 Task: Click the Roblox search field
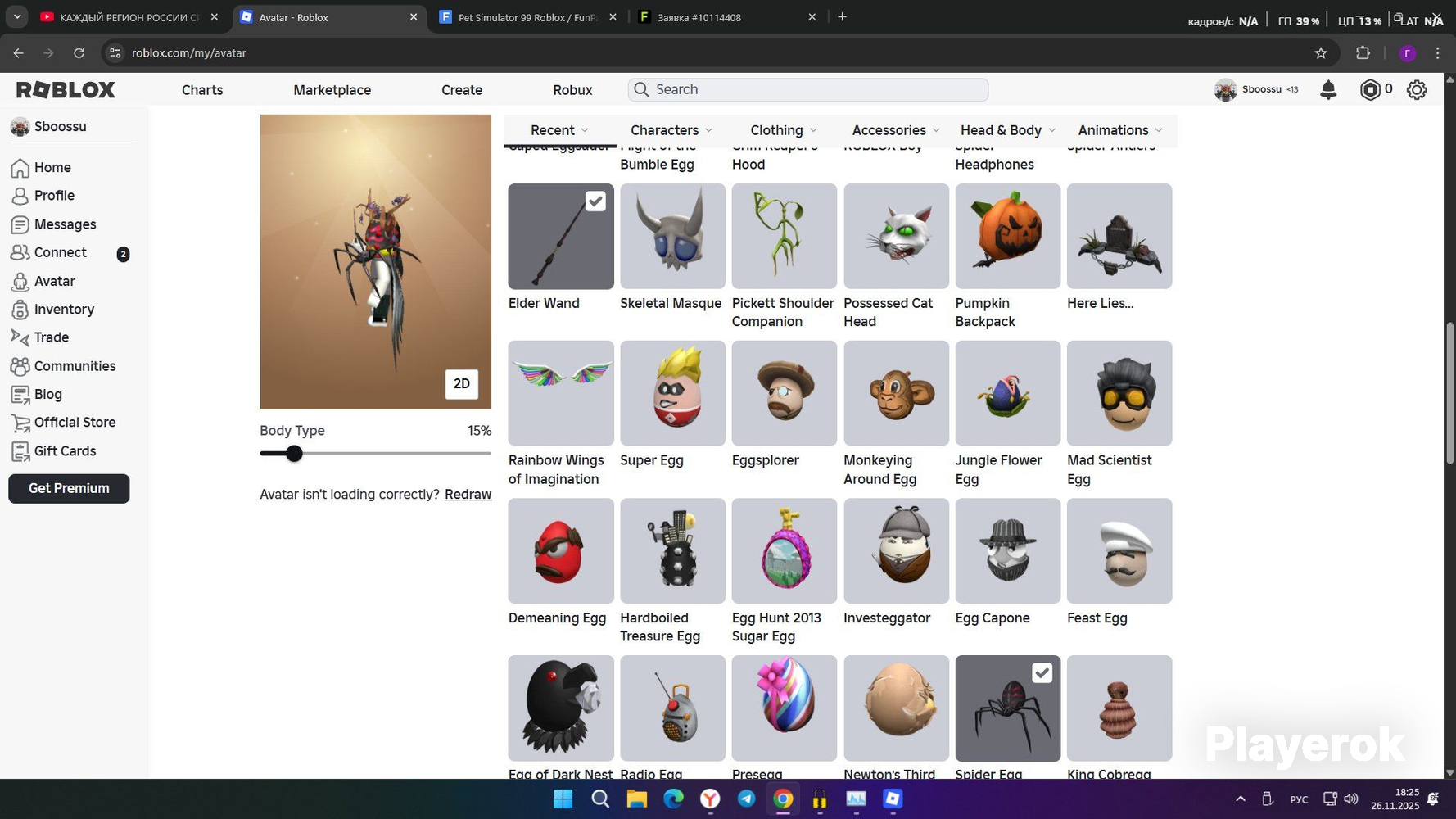pyautogui.click(x=808, y=90)
